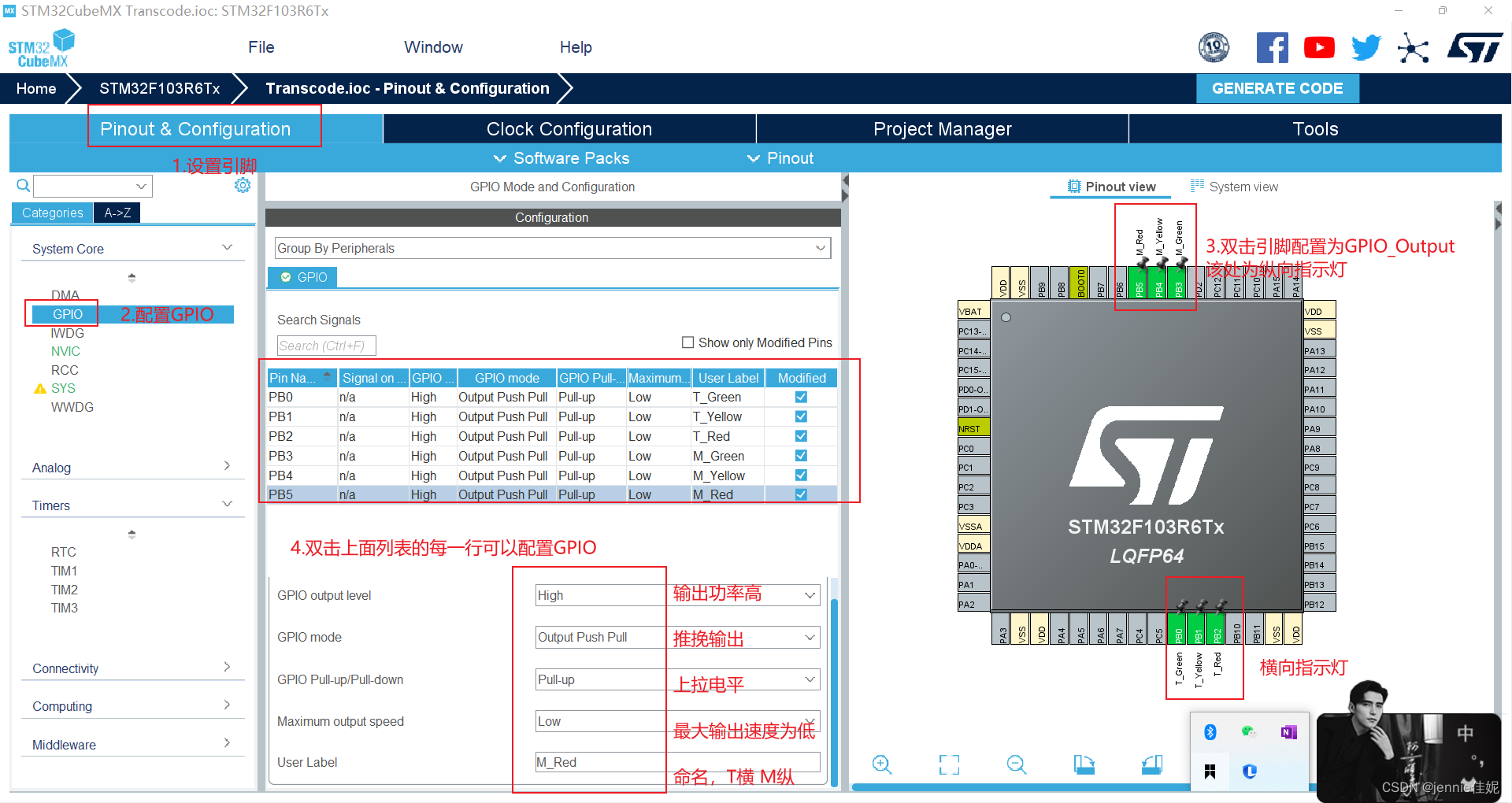
Task: Open the ST community network icon
Action: [x=1413, y=49]
